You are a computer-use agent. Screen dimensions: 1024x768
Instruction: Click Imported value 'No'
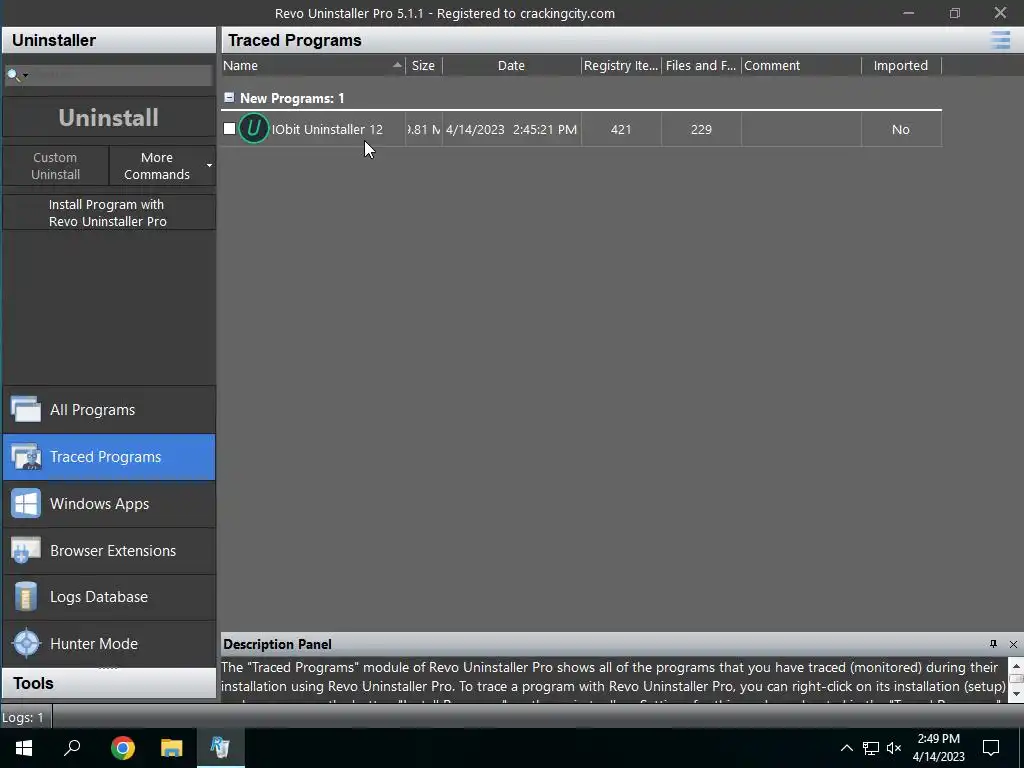coord(901,129)
